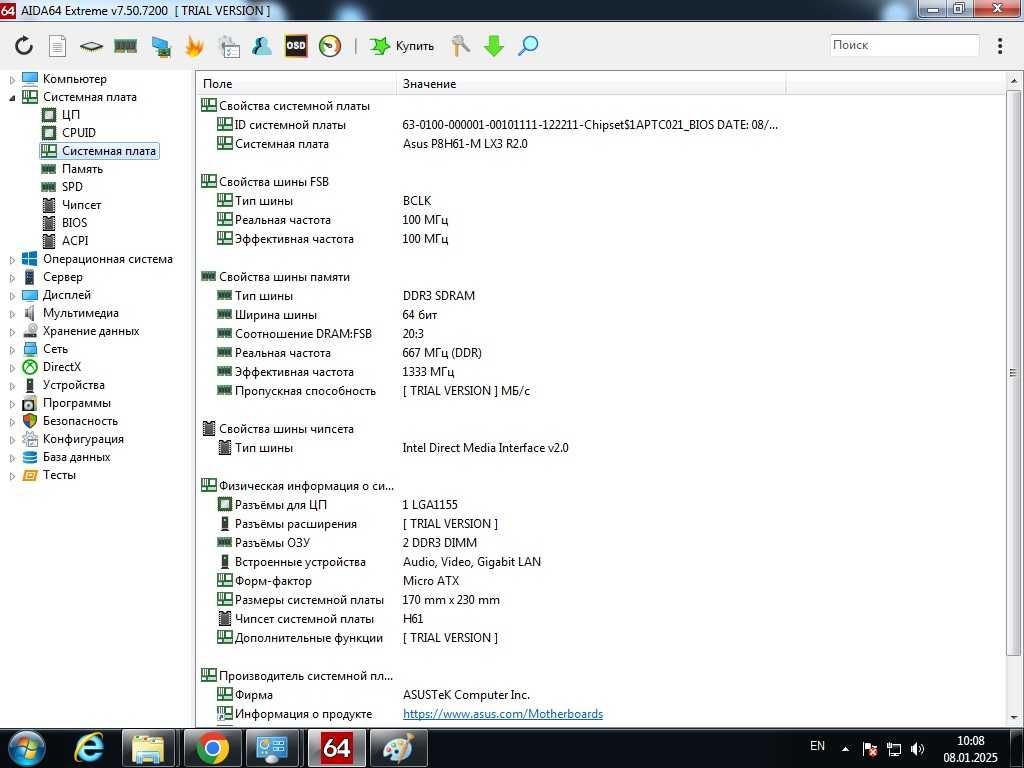The image size is (1024, 768).
Task: Open the Windows Start button
Action: 25,748
